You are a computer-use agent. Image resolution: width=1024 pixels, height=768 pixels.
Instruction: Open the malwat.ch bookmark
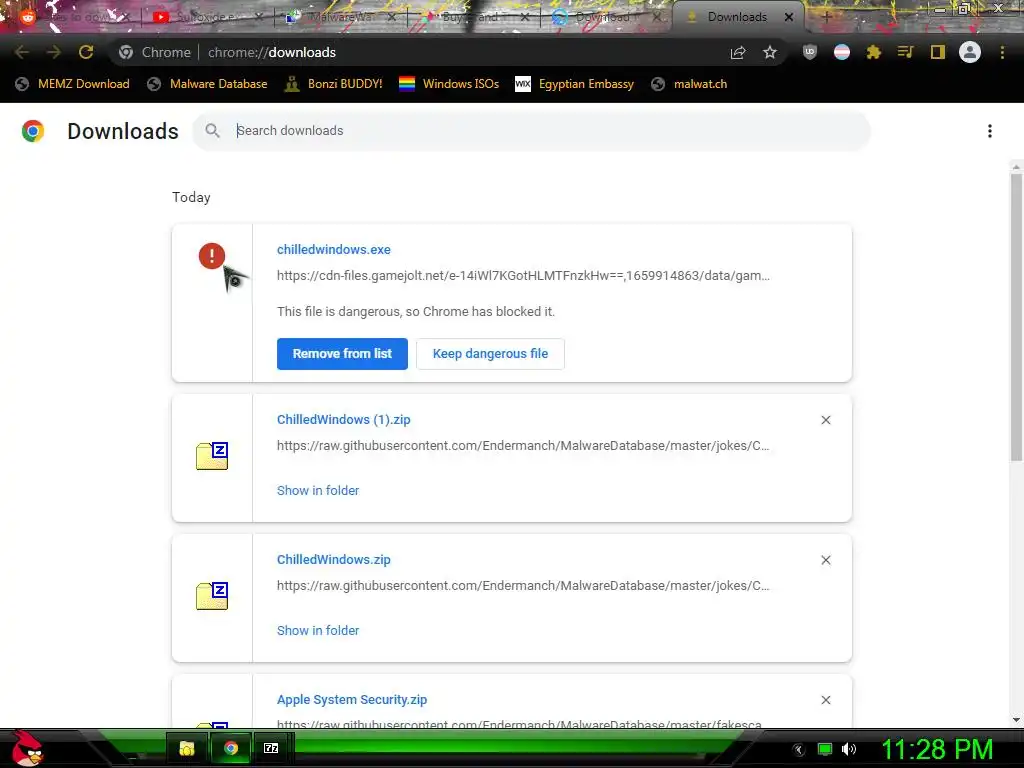click(689, 84)
